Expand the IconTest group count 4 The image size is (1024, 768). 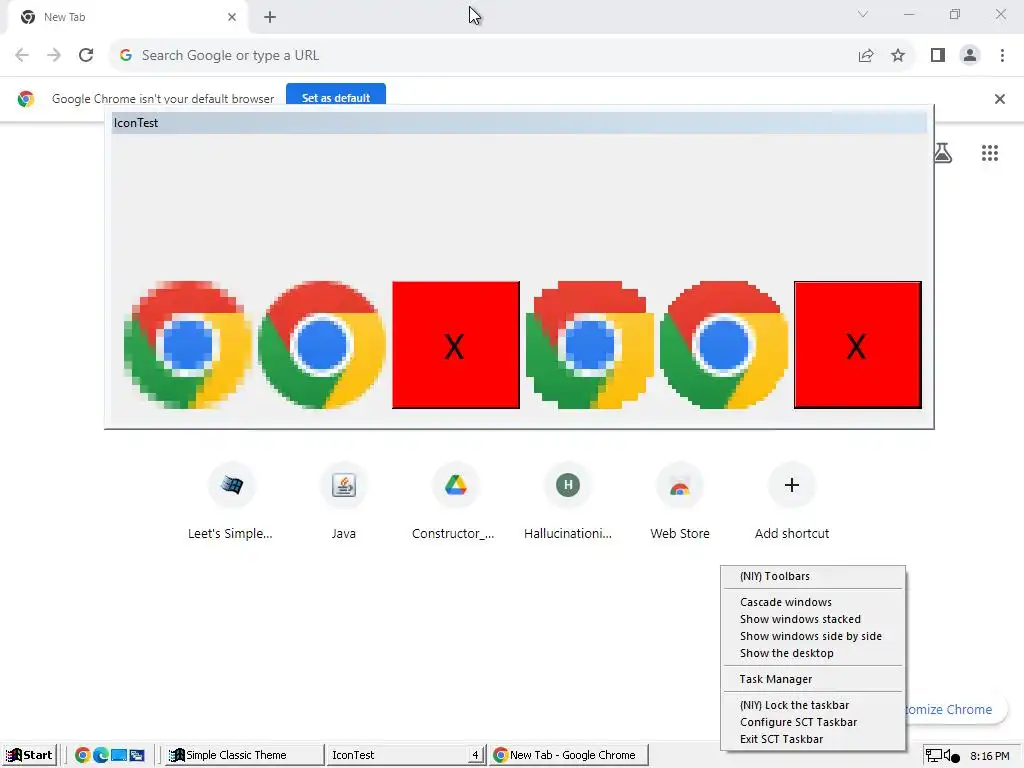(476, 755)
